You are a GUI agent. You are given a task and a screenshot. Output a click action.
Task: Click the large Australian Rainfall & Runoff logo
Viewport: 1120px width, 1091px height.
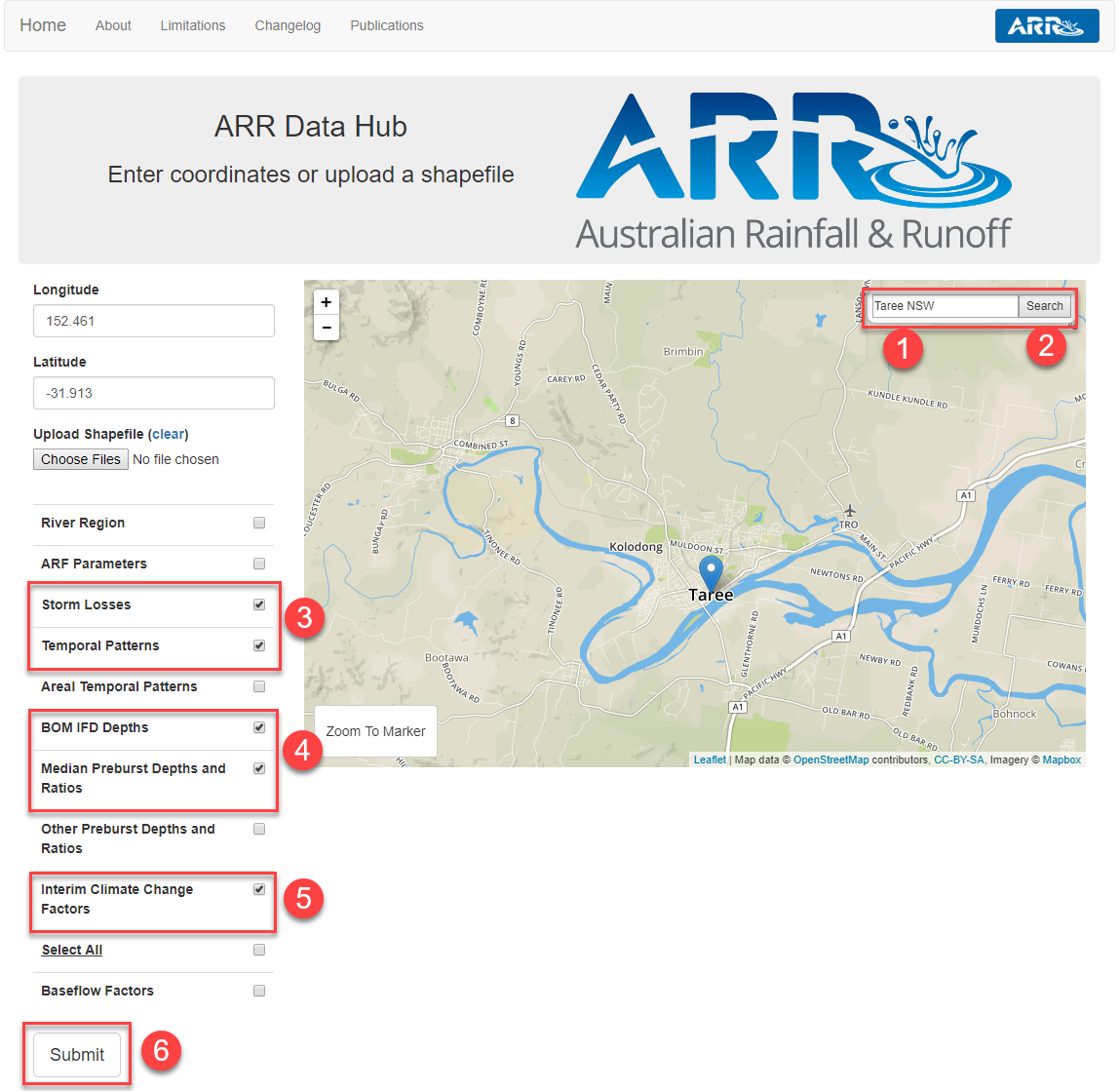(793, 173)
